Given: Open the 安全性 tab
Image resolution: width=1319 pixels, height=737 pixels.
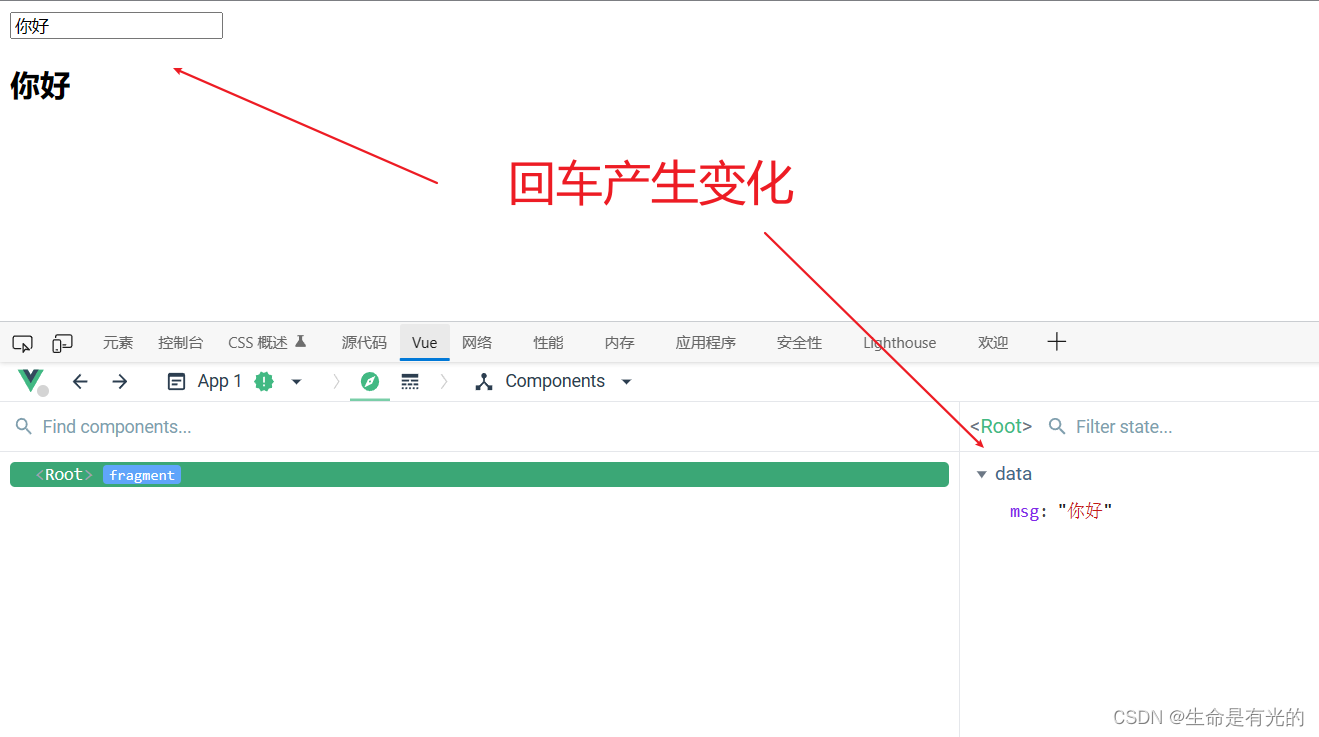Looking at the screenshot, I should [800, 343].
